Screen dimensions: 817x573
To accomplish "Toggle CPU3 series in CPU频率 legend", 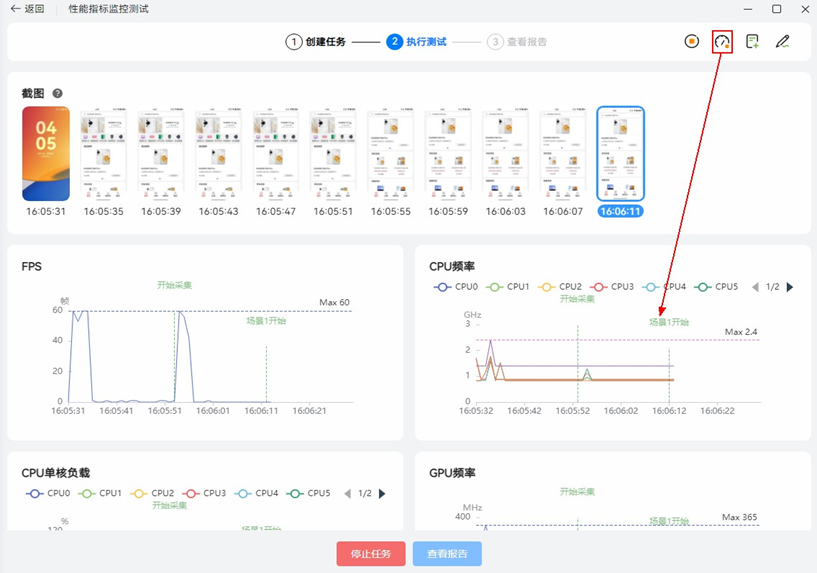I will tap(612, 287).
